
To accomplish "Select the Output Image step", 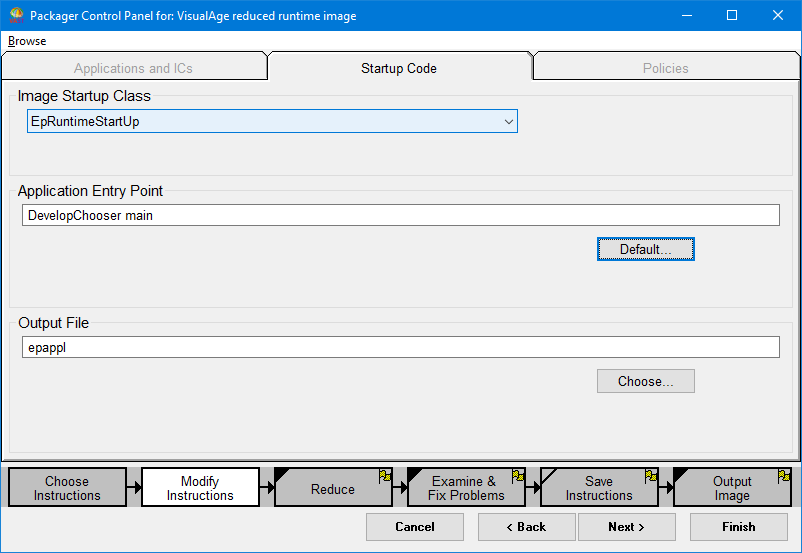I will coord(731,488).
